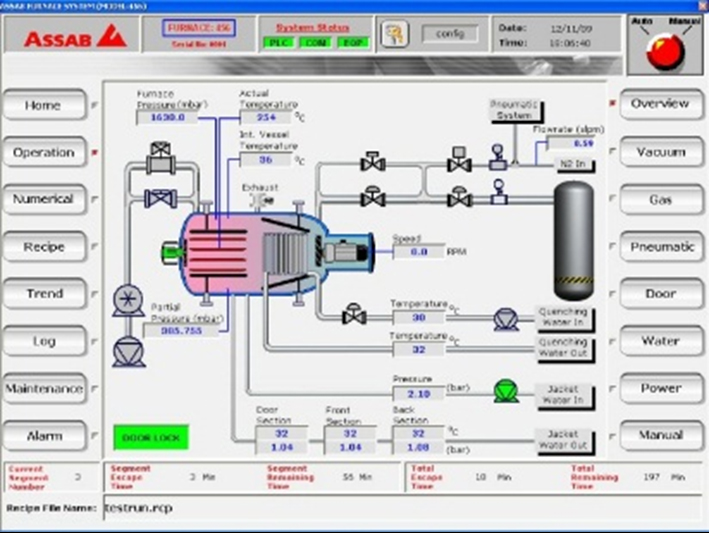The image size is (709, 533).
Task: Tick the checkbox beside the Vacuum button
Action: (x=613, y=152)
